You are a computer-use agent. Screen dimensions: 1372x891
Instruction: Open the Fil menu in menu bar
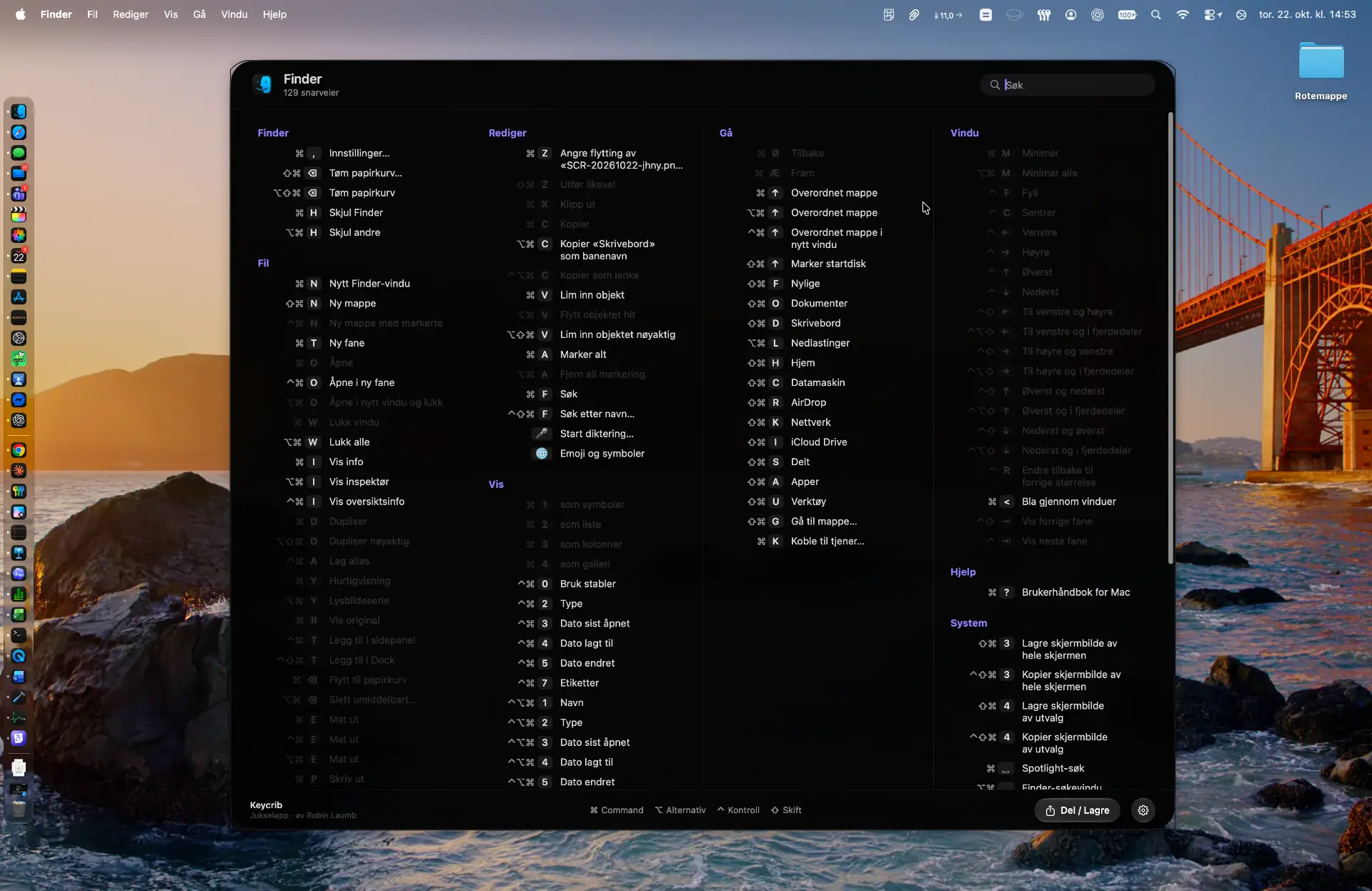92,14
